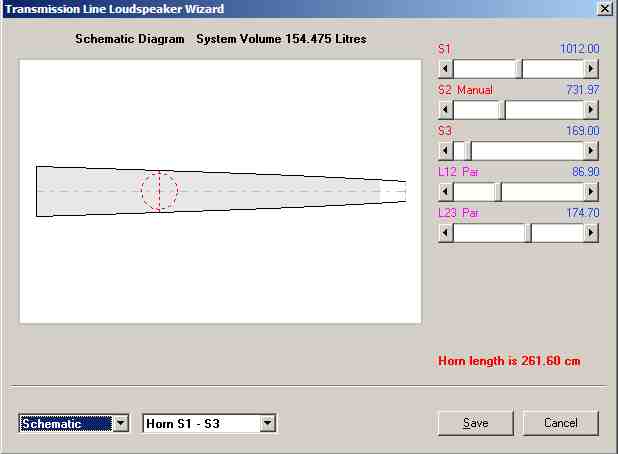Click the S3 slider thumb
Image resolution: width=618 pixels, height=454 pixels.
coord(468,151)
